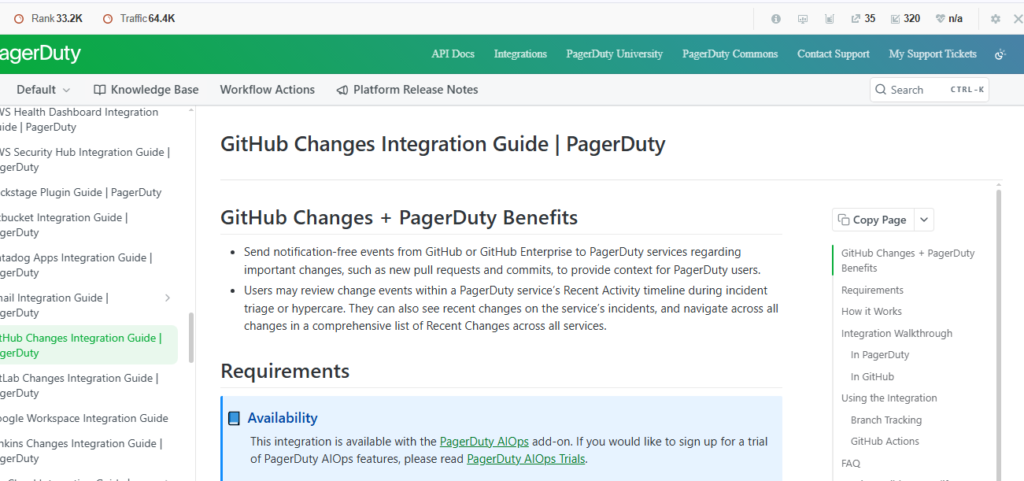Click the page's right-side scrollbar
The width and height of the screenshot is (1024, 481).
pos(998,333)
